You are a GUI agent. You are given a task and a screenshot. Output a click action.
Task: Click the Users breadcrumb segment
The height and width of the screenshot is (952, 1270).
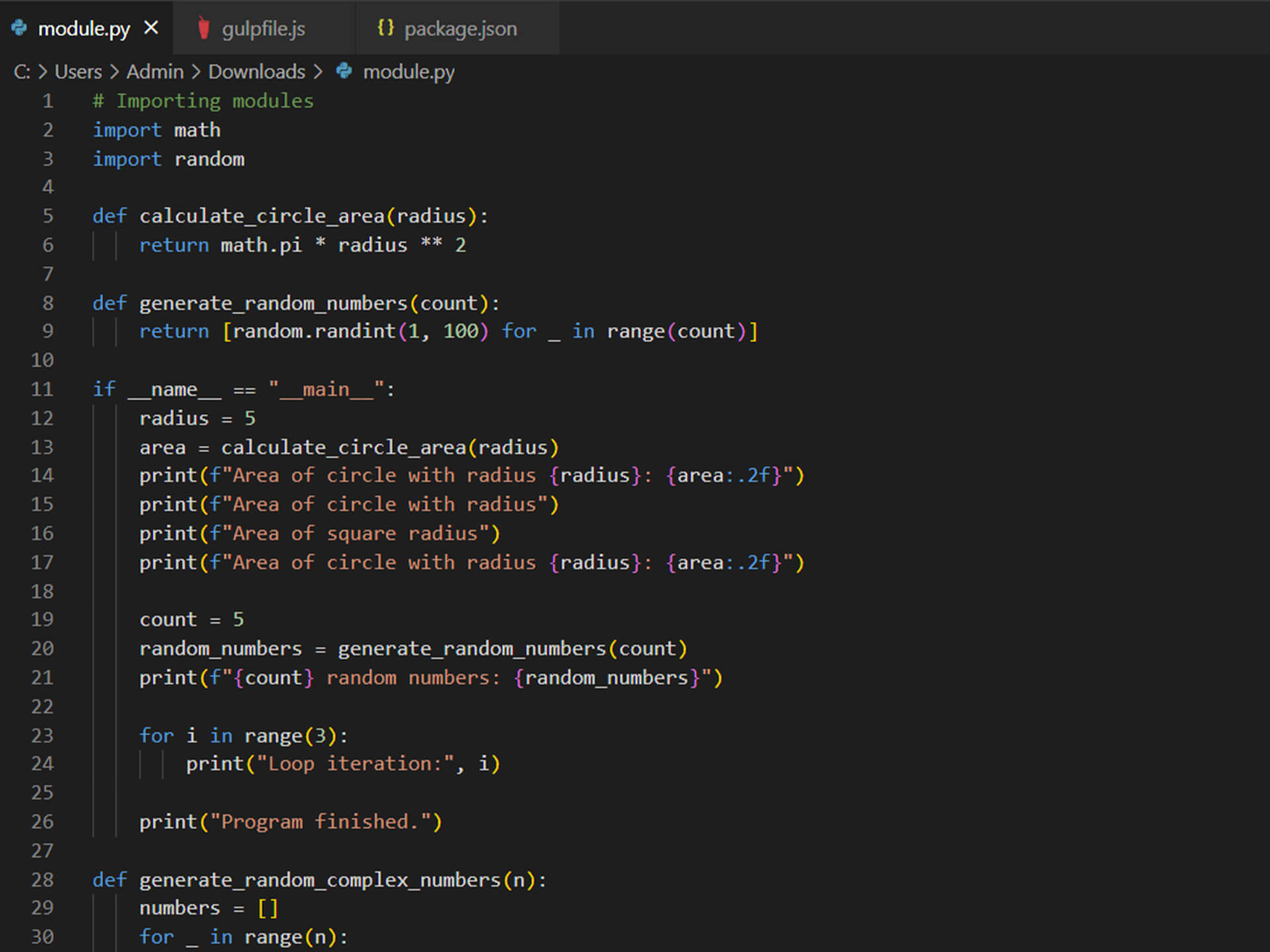(x=78, y=71)
